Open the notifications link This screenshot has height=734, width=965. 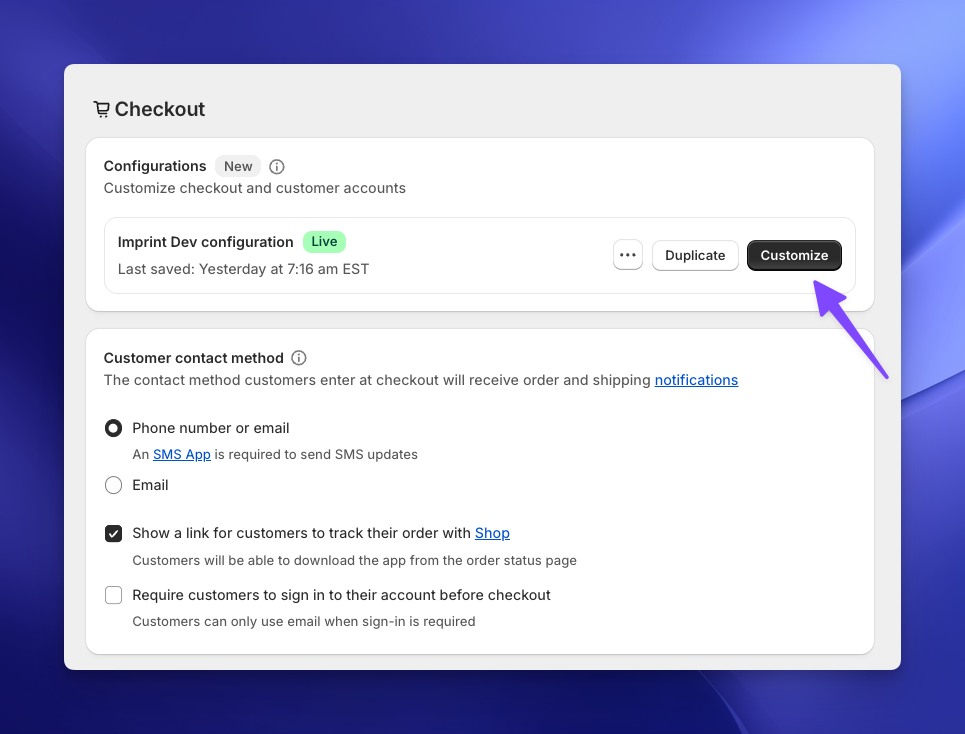click(x=696, y=379)
